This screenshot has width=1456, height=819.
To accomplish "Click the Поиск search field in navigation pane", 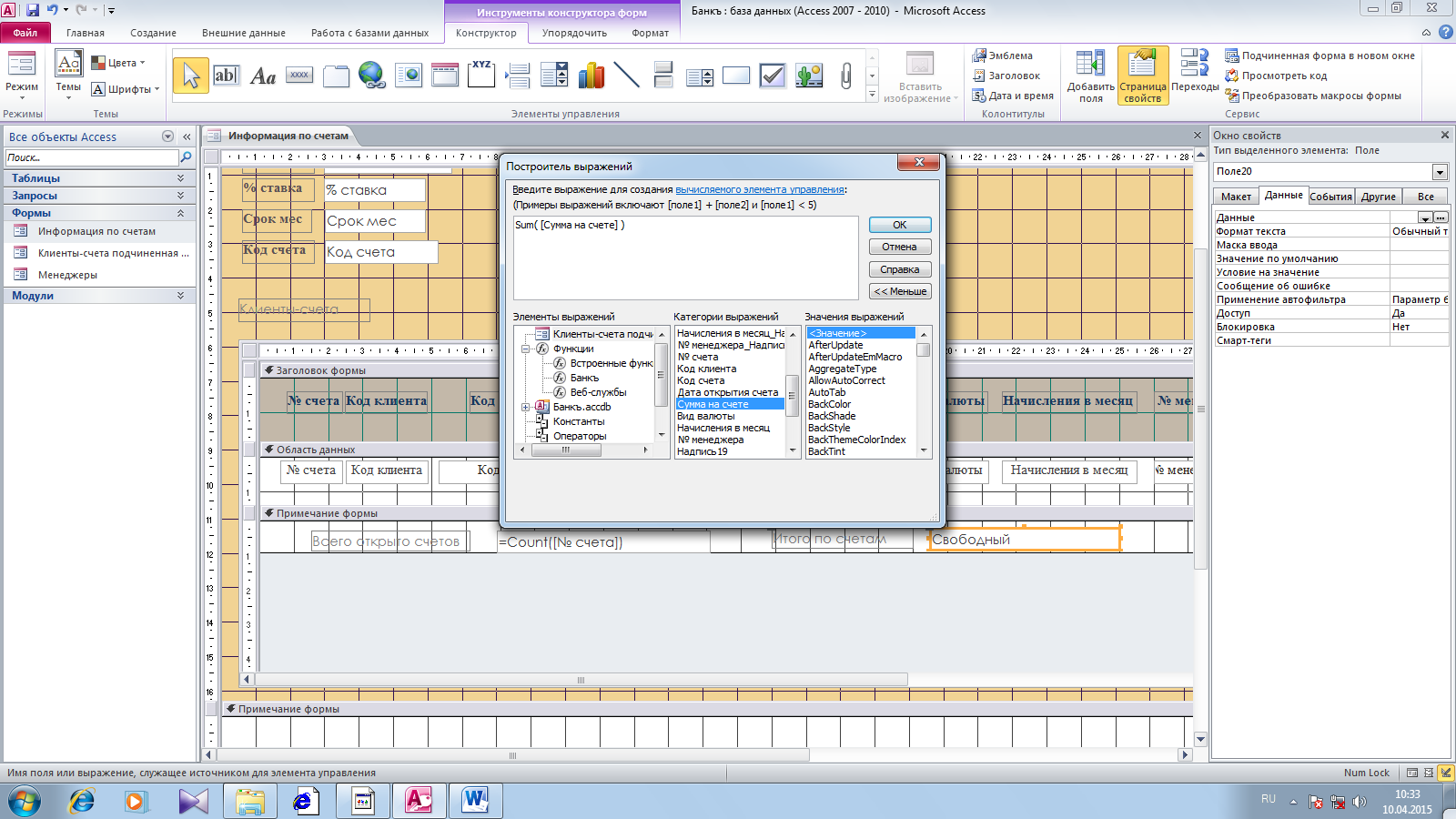I will pyautogui.click(x=93, y=157).
